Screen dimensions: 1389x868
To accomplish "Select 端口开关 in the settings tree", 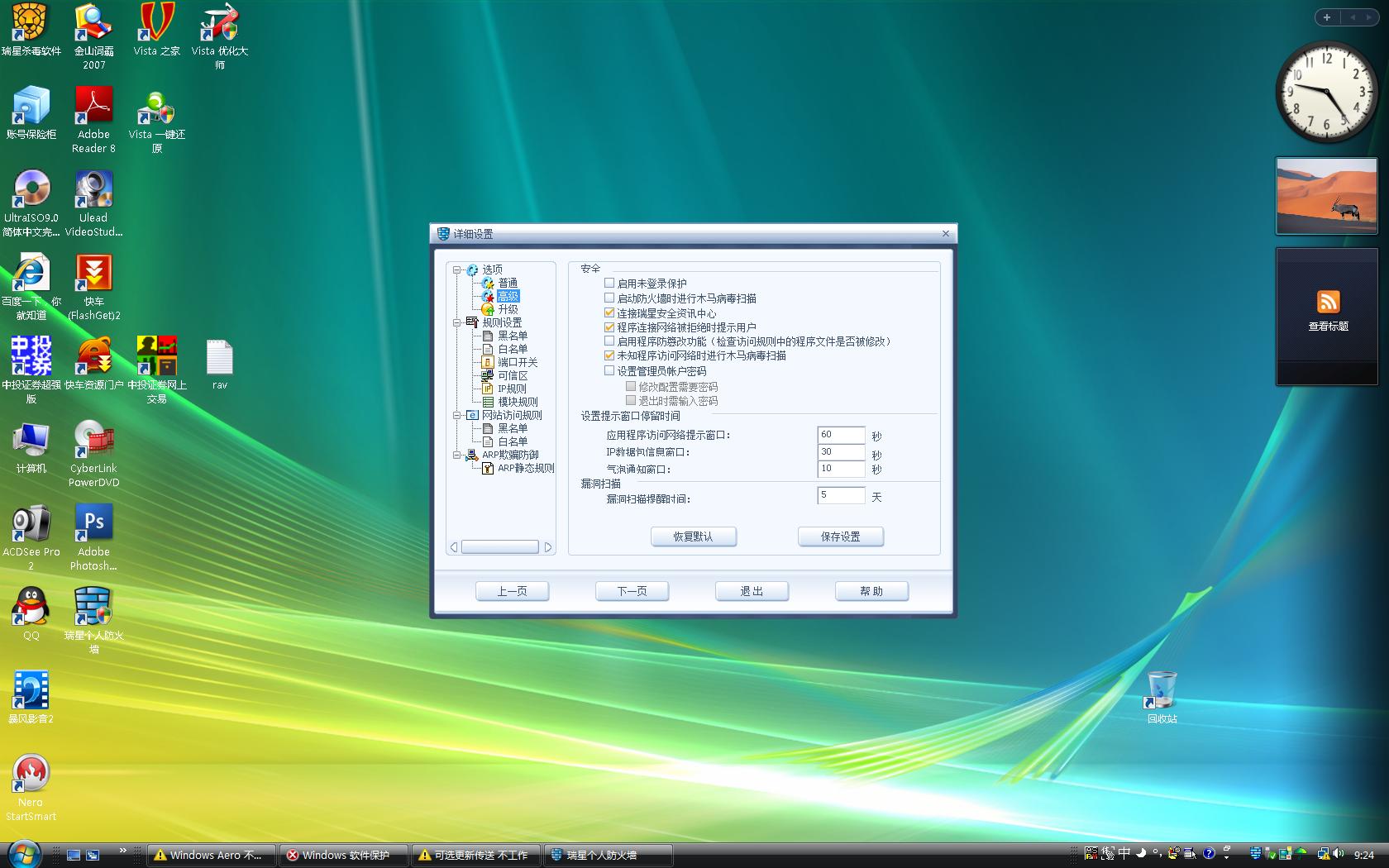I will coord(517,362).
